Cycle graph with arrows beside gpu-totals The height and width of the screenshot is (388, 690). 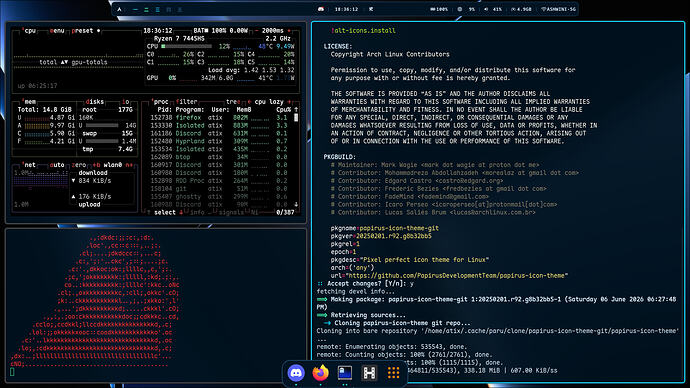click(x=64, y=62)
